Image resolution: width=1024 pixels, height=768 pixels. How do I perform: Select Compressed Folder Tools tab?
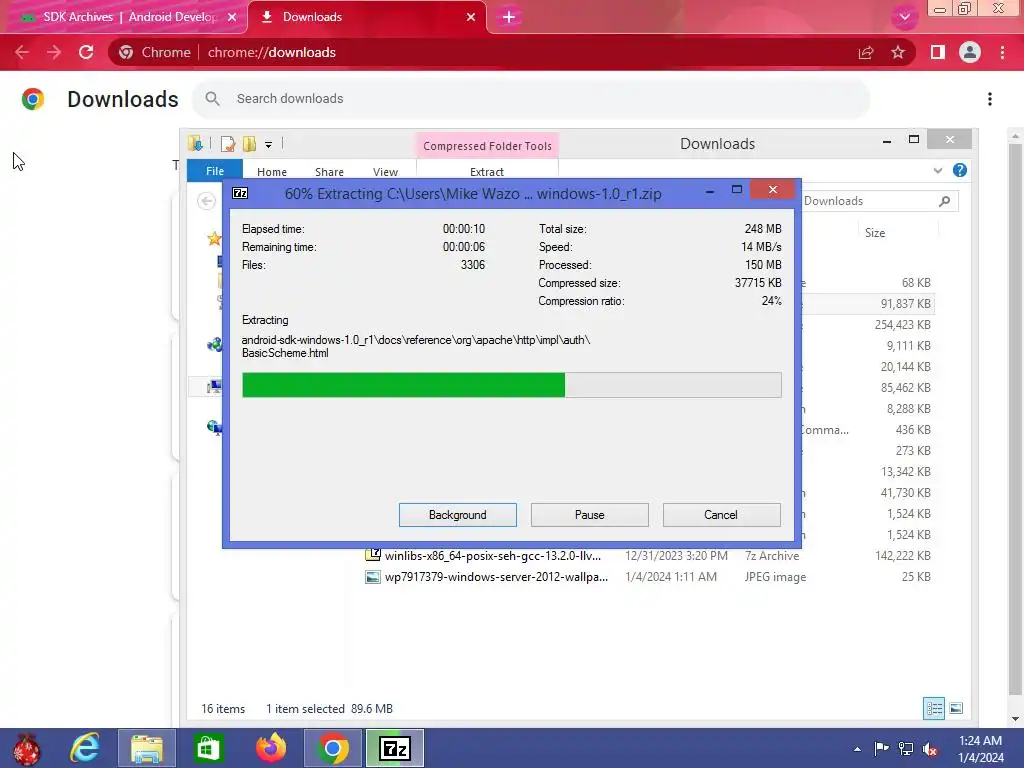click(487, 146)
